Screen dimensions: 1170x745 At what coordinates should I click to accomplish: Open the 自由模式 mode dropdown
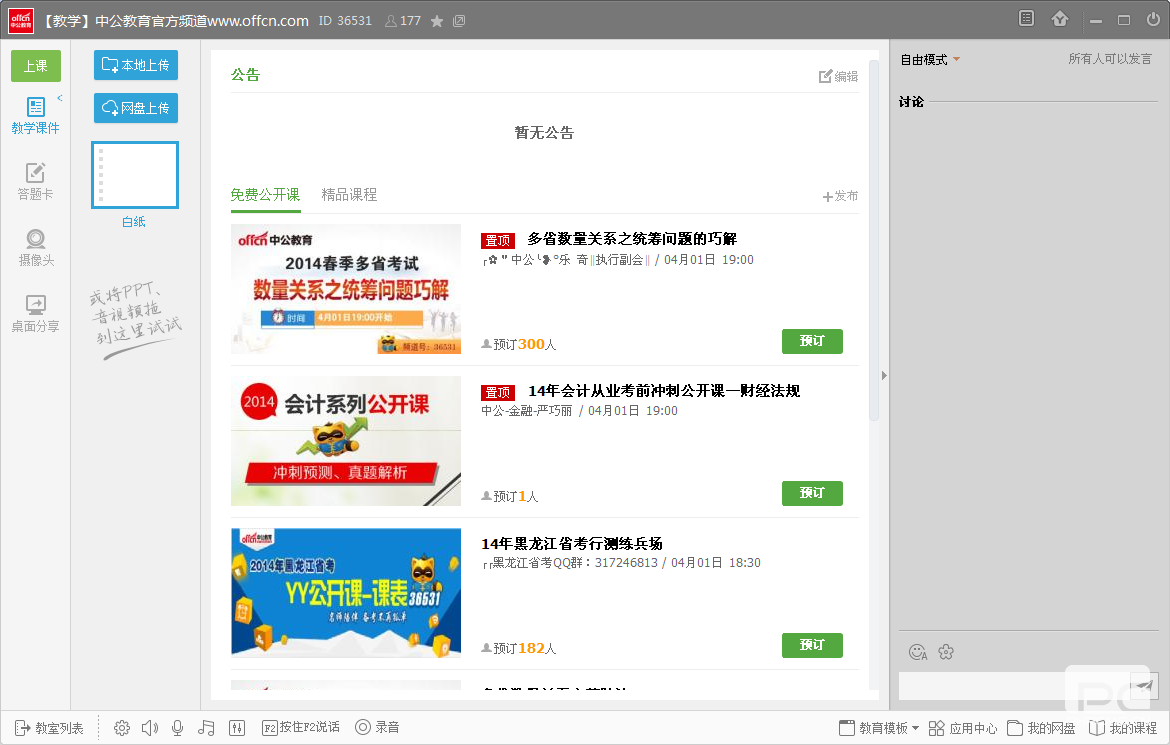[930, 60]
